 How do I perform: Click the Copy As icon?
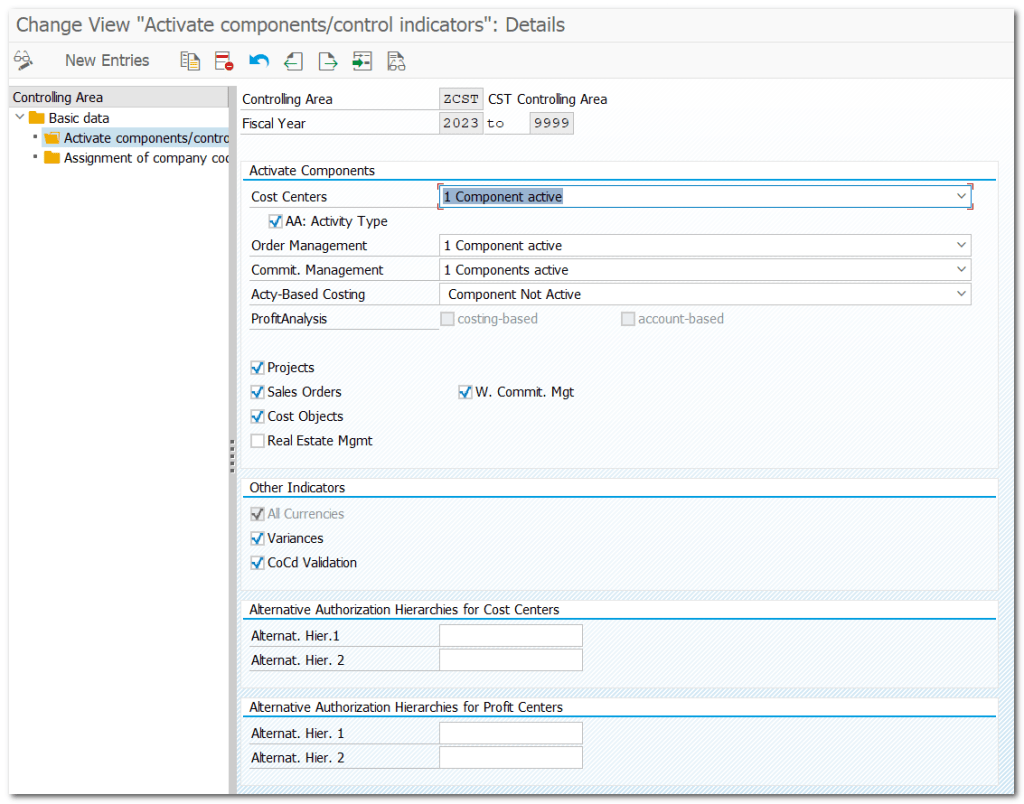[x=190, y=61]
